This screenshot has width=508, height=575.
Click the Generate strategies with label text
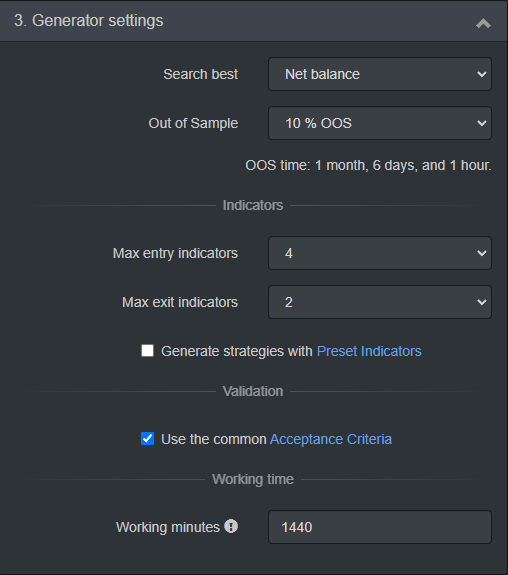pos(237,351)
